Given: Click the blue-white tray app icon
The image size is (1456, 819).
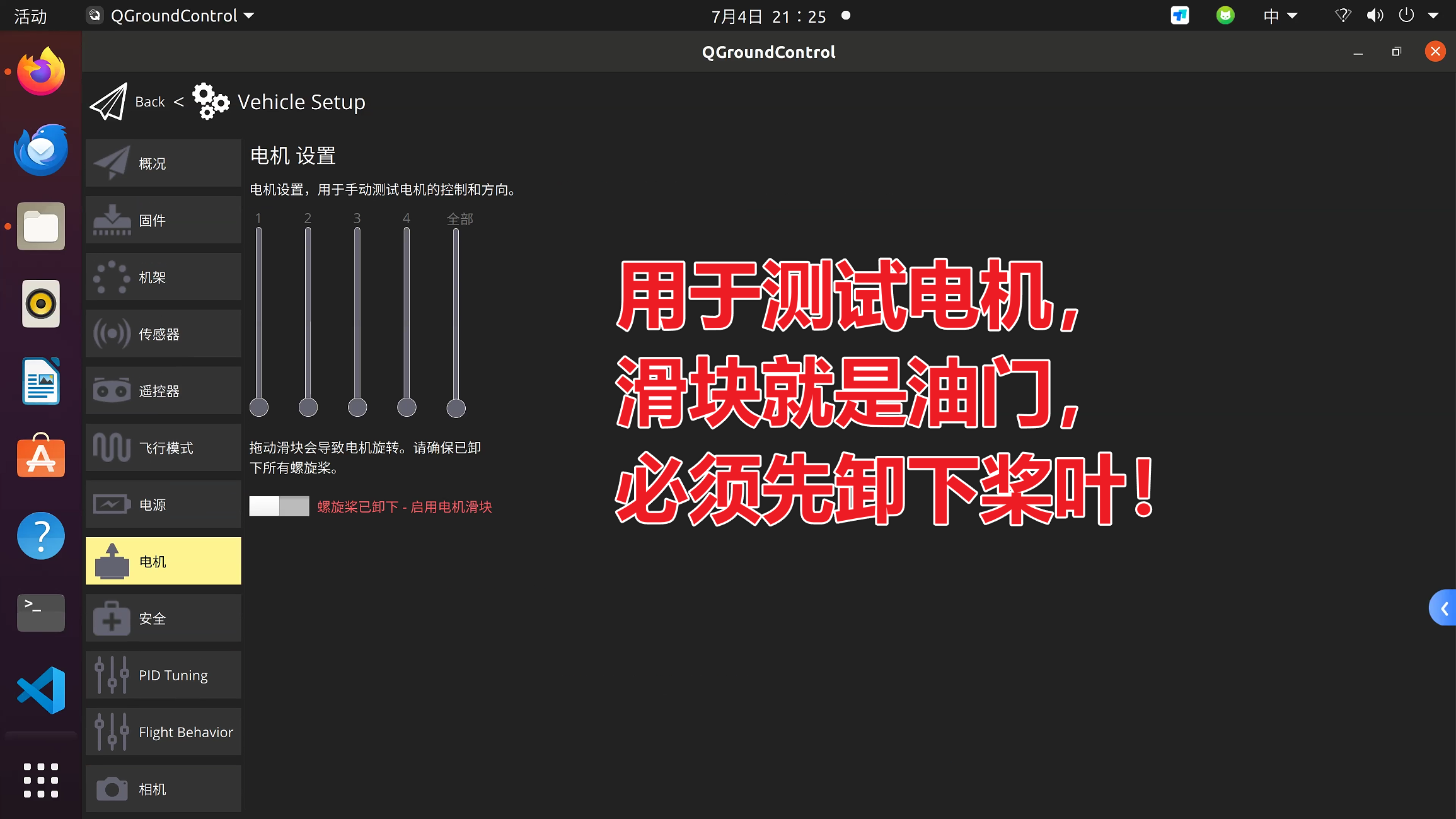Looking at the screenshot, I should [1180, 16].
